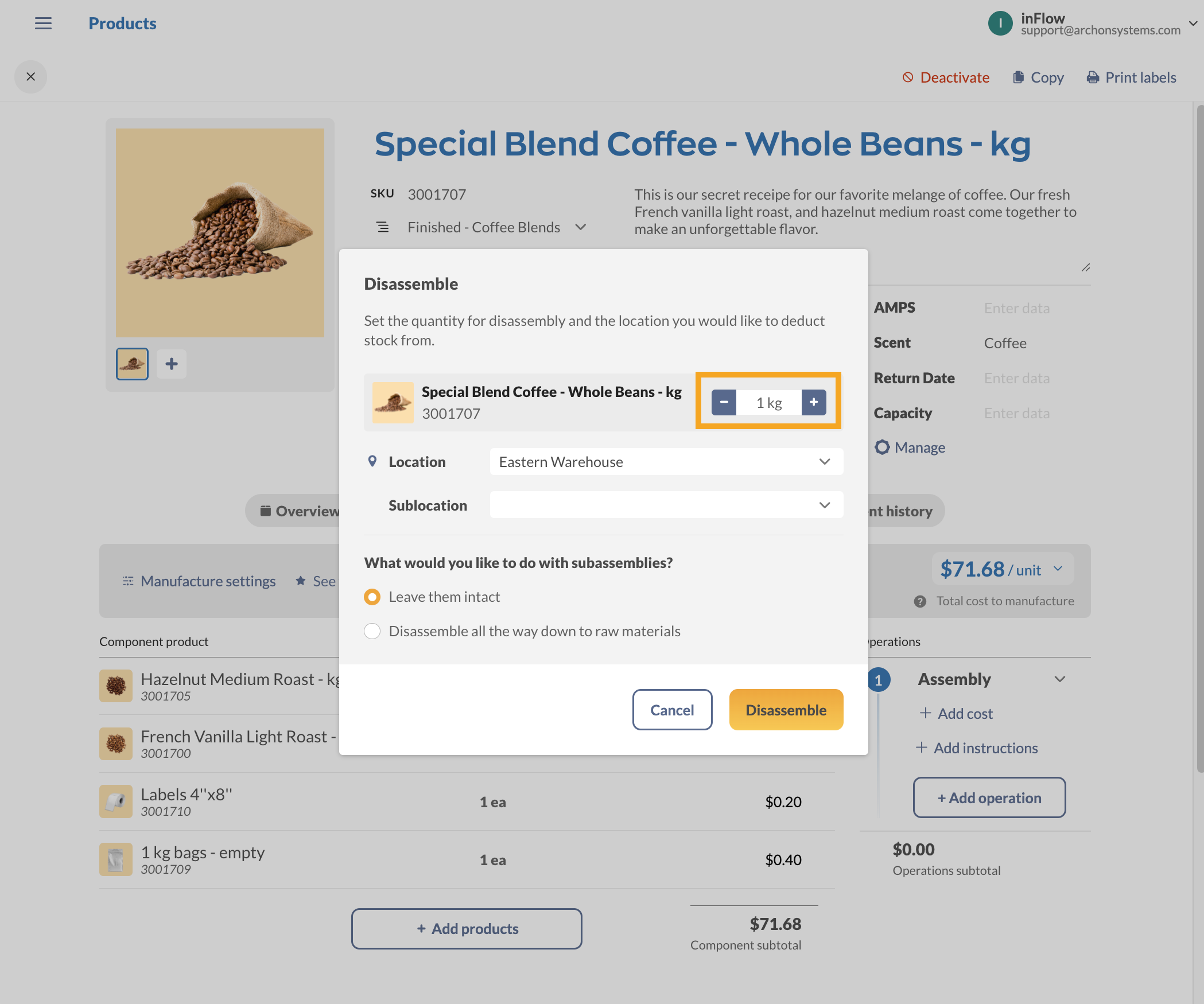
Task: Select the Leave them intact option
Action: pos(372,597)
